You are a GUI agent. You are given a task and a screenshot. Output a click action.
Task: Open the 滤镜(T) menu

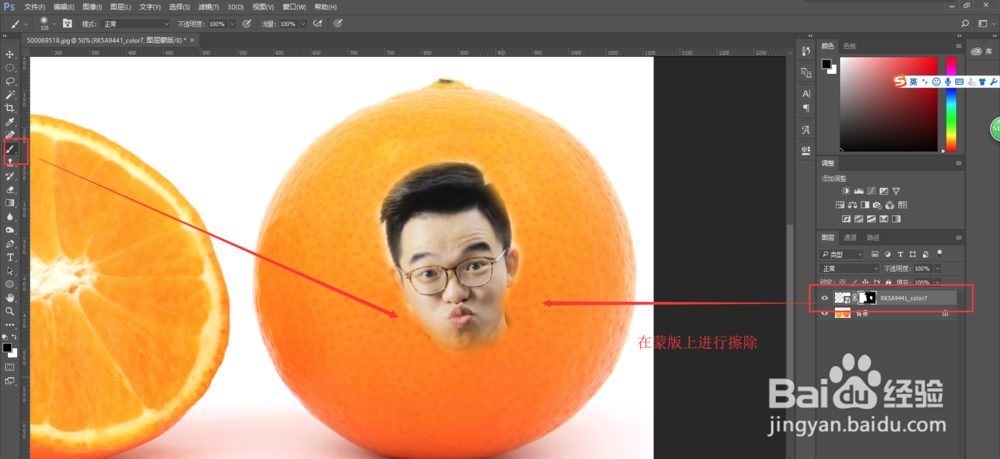tap(208, 7)
